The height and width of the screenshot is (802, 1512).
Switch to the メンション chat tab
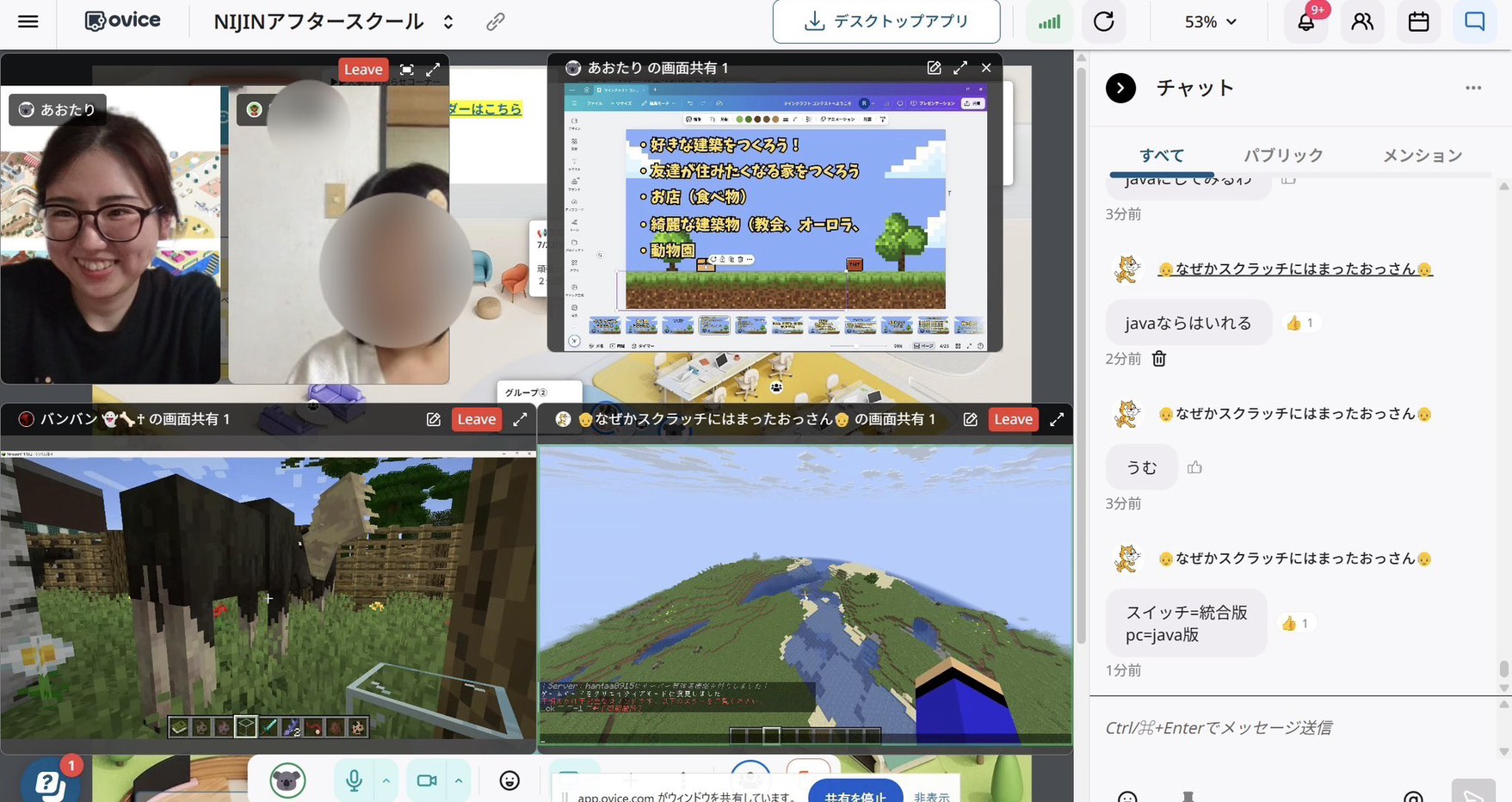1423,156
